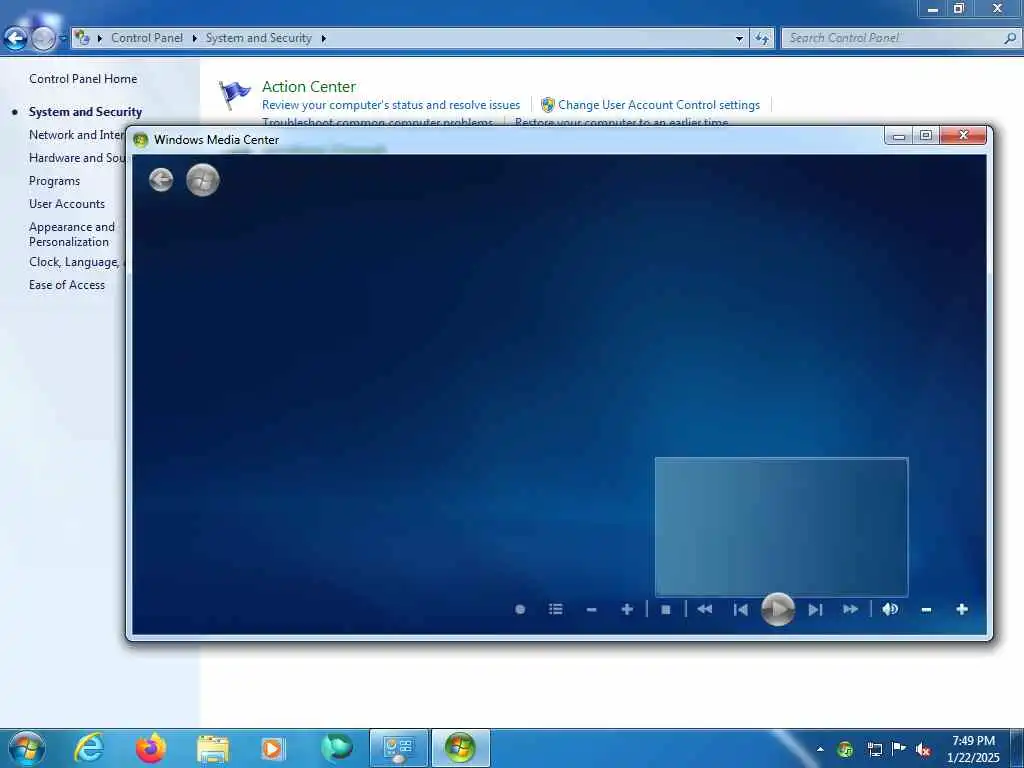1024x768 pixels.
Task: Open Clock, Language category
Action: click(x=76, y=262)
